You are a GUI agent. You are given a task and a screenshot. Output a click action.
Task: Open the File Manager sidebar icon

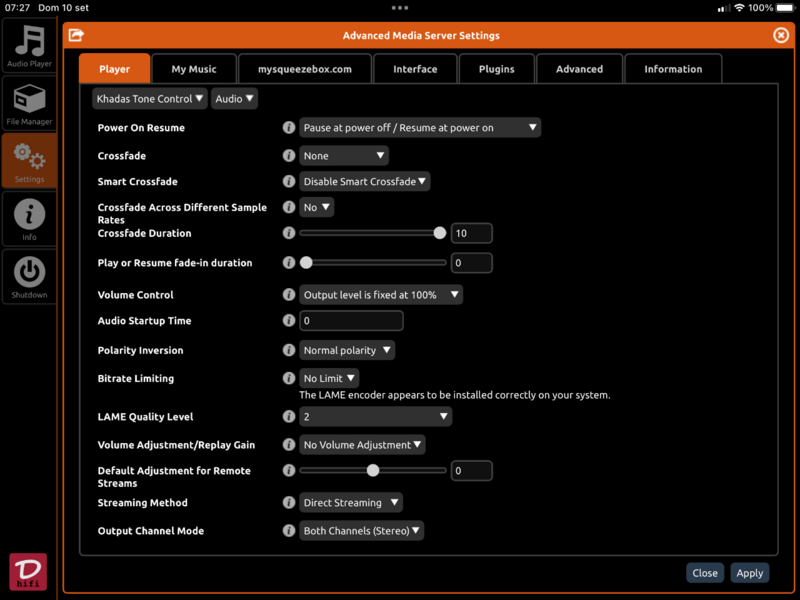29,104
